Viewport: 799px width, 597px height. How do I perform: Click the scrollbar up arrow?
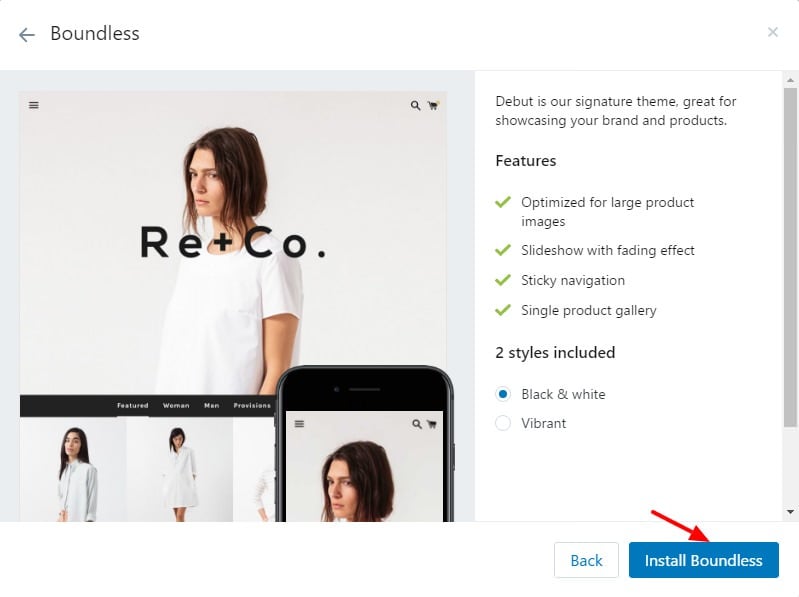[790, 80]
